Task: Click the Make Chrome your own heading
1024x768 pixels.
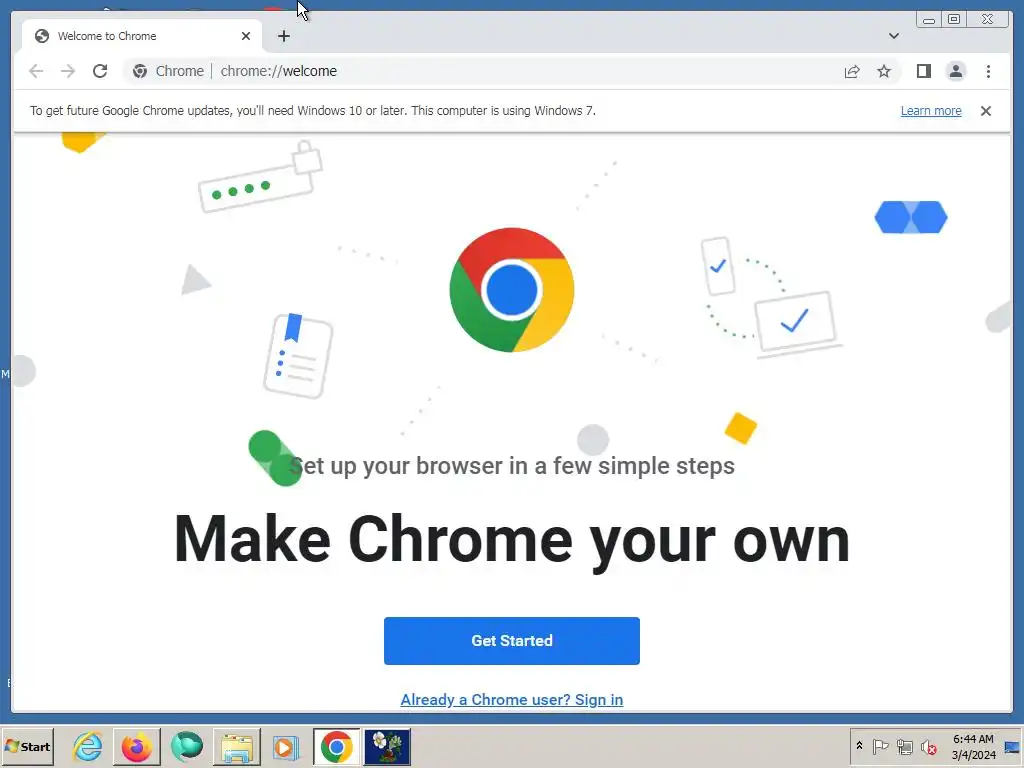Action: pyautogui.click(x=511, y=539)
